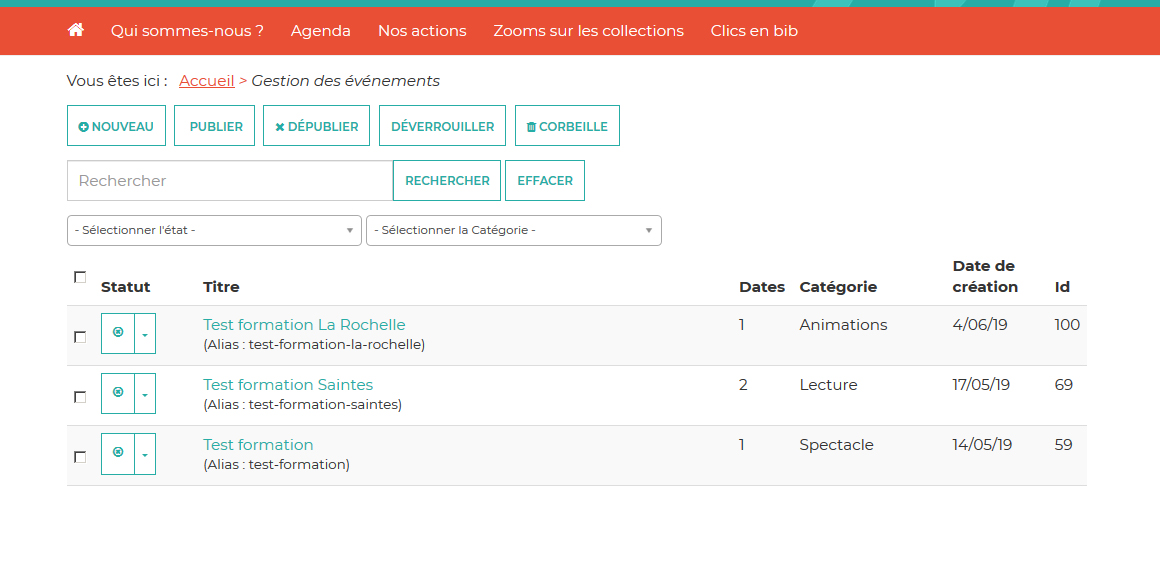Viewport: 1160px width, 582px height.
Task: Check the box for Test formation Saintes
Action: [80, 397]
